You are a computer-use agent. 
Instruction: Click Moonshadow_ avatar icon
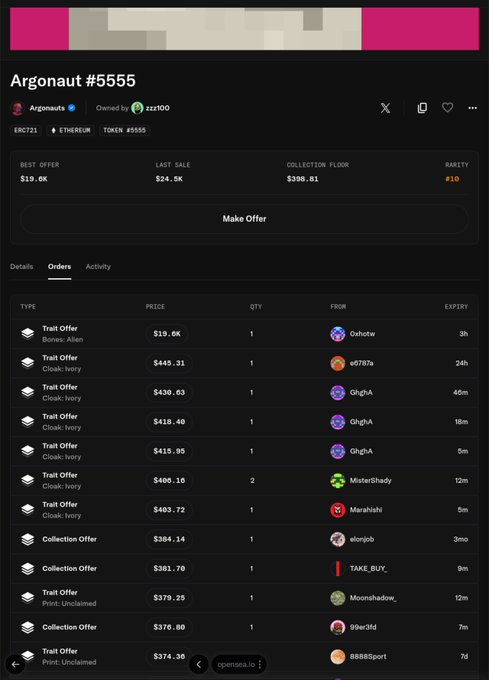click(x=338, y=598)
